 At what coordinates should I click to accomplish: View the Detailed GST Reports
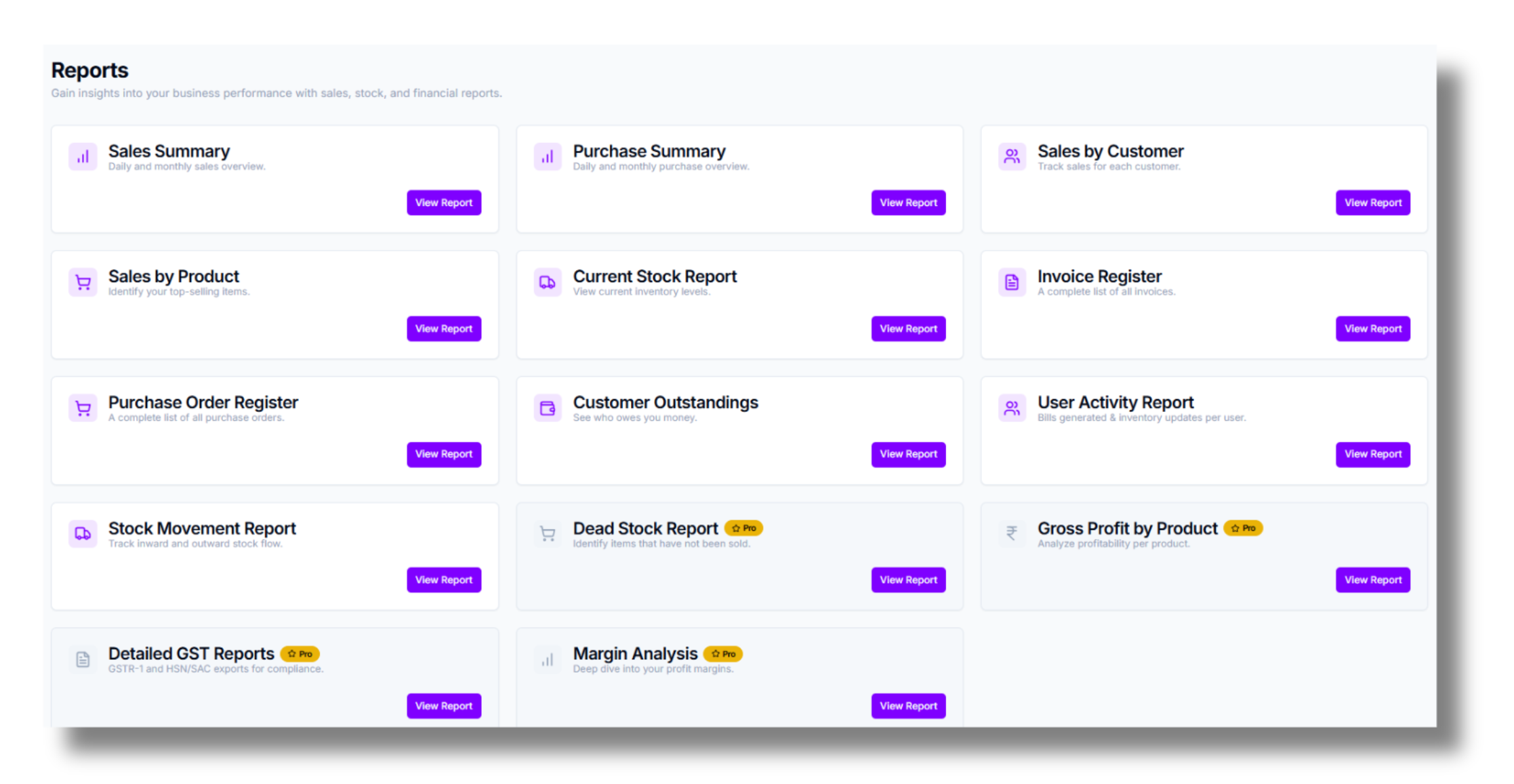444,705
